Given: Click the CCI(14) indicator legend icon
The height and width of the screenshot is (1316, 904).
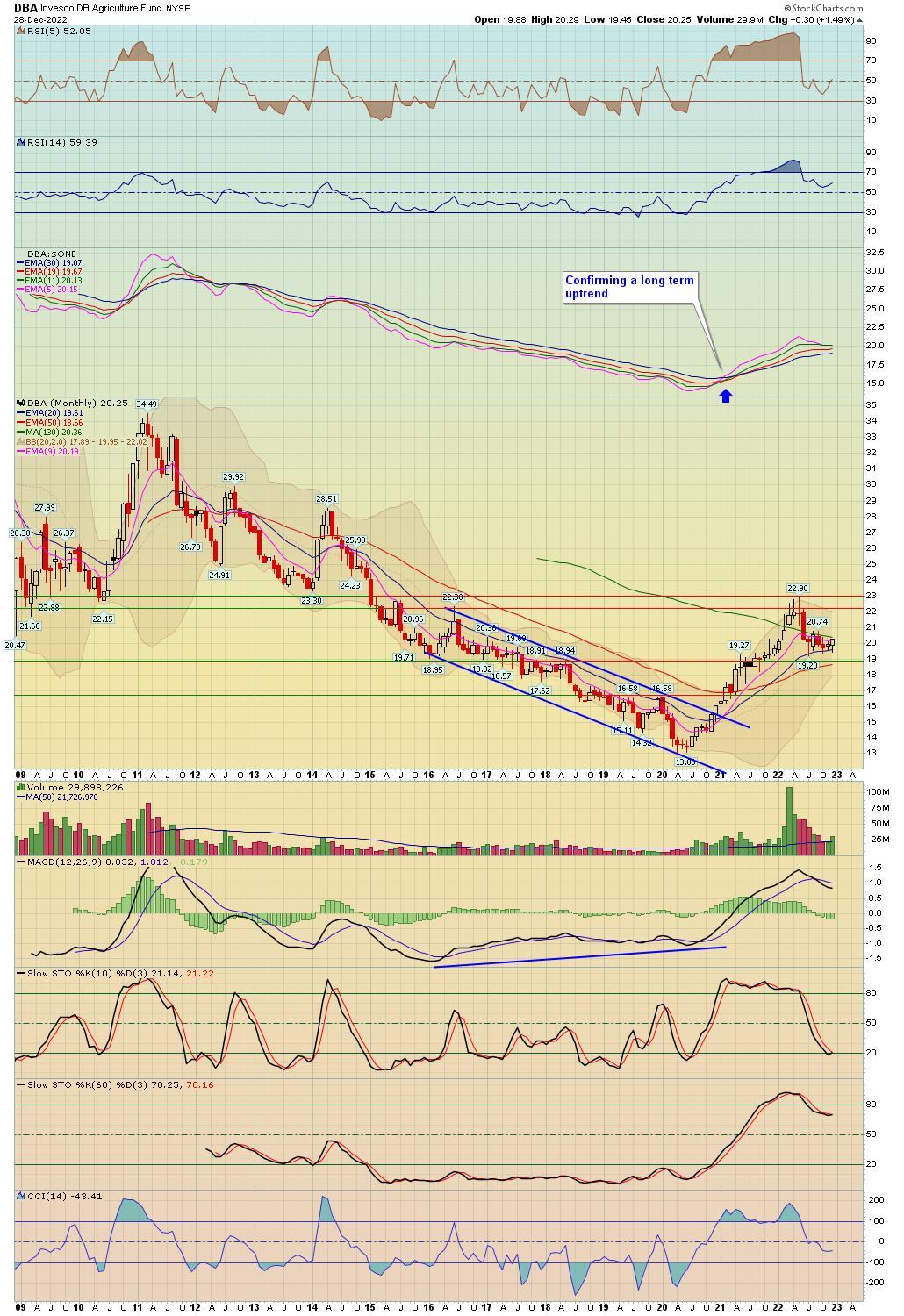Looking at the screenshot, I should tap(21, 1196).
